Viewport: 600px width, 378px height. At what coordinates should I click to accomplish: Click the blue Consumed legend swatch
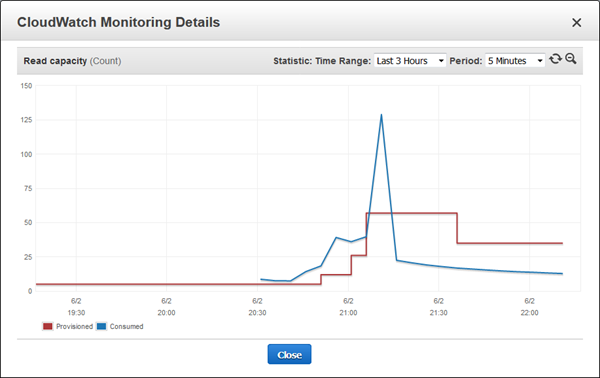101,326
